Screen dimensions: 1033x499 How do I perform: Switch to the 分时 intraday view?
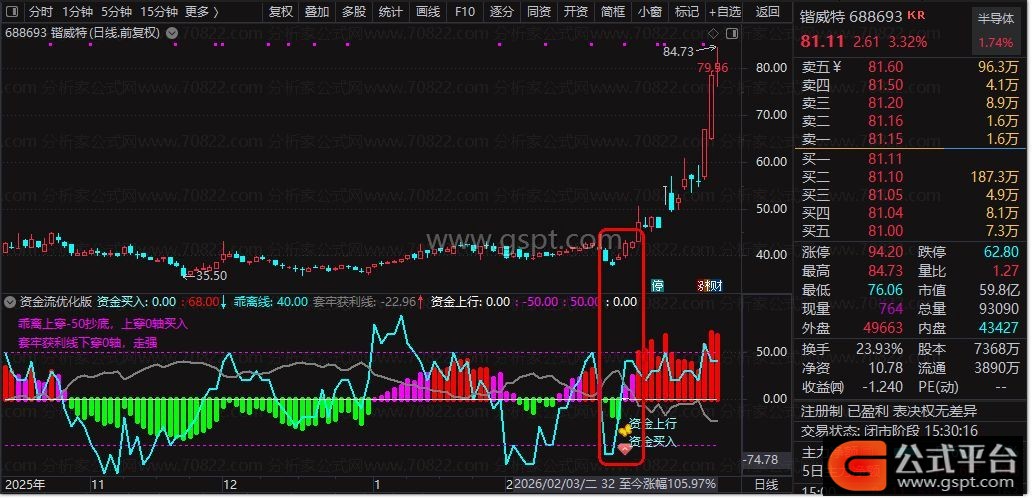point(41,12)
